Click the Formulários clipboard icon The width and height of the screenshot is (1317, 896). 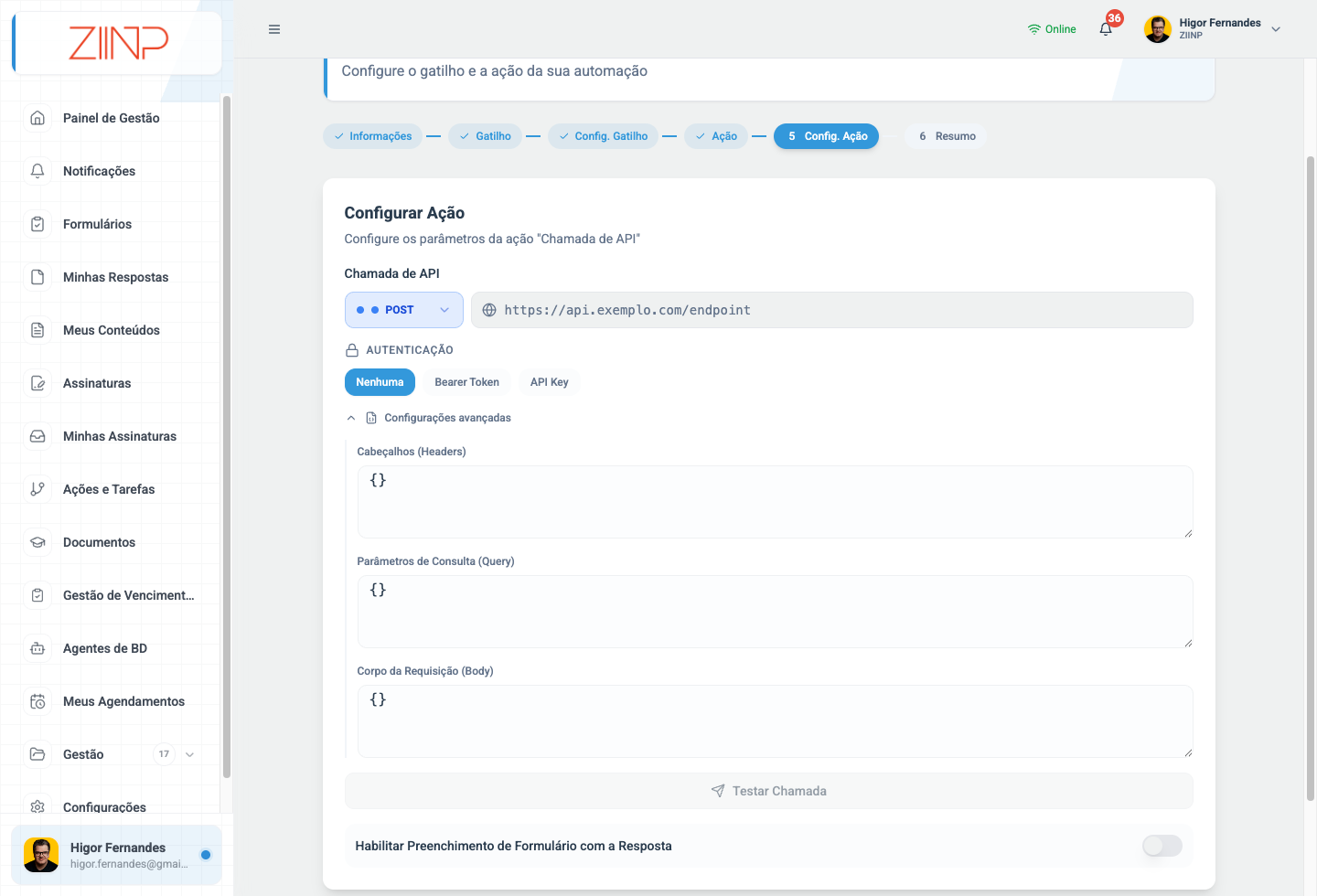click(37, 224)
